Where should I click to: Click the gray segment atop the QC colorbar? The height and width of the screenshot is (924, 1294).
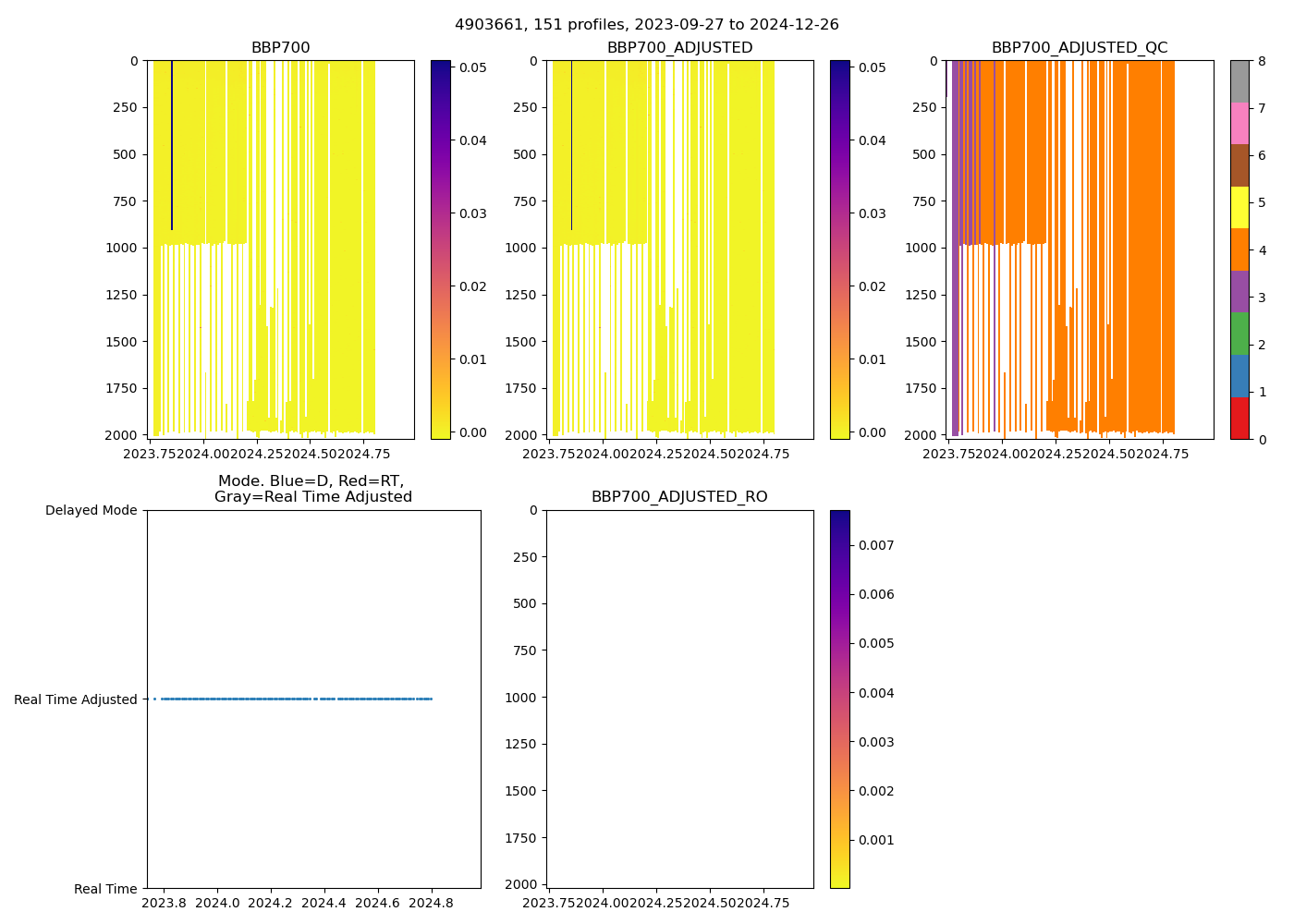(x=1239, y=80)
